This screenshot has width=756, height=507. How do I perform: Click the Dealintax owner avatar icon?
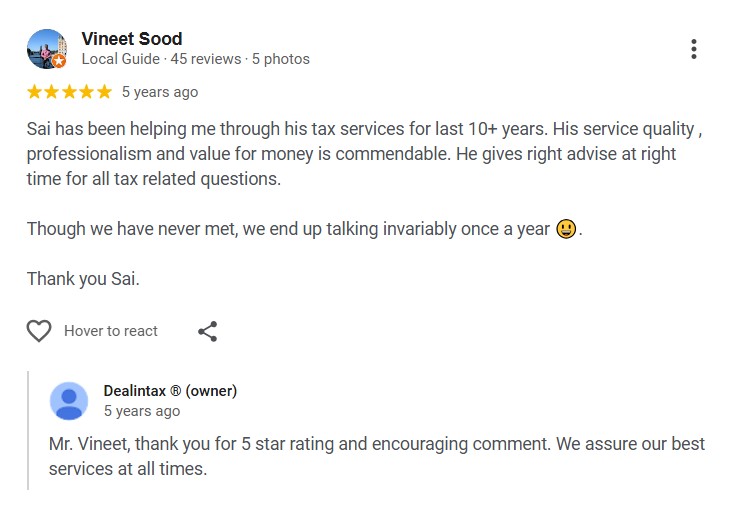click(69, 400)
